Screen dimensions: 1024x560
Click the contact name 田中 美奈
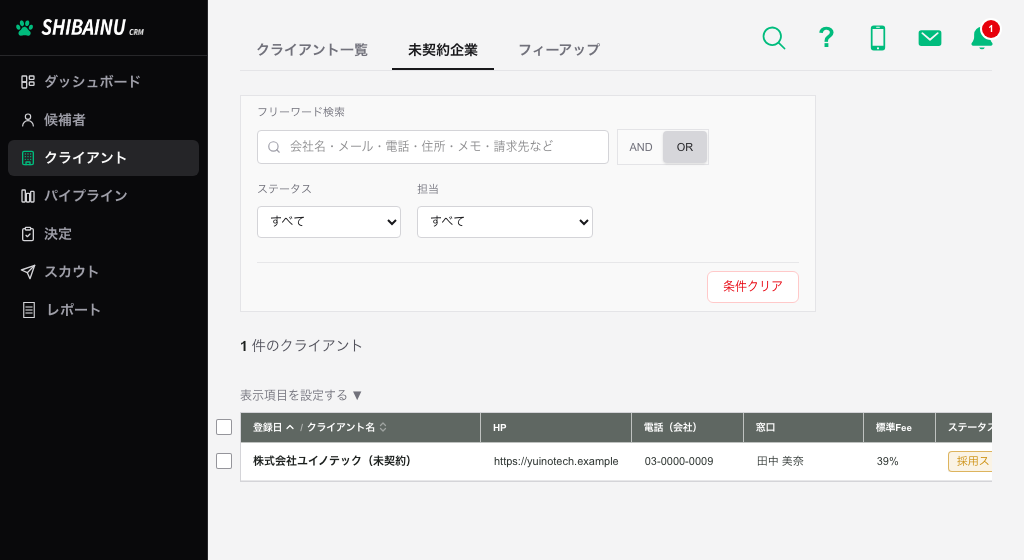(780, 461)
